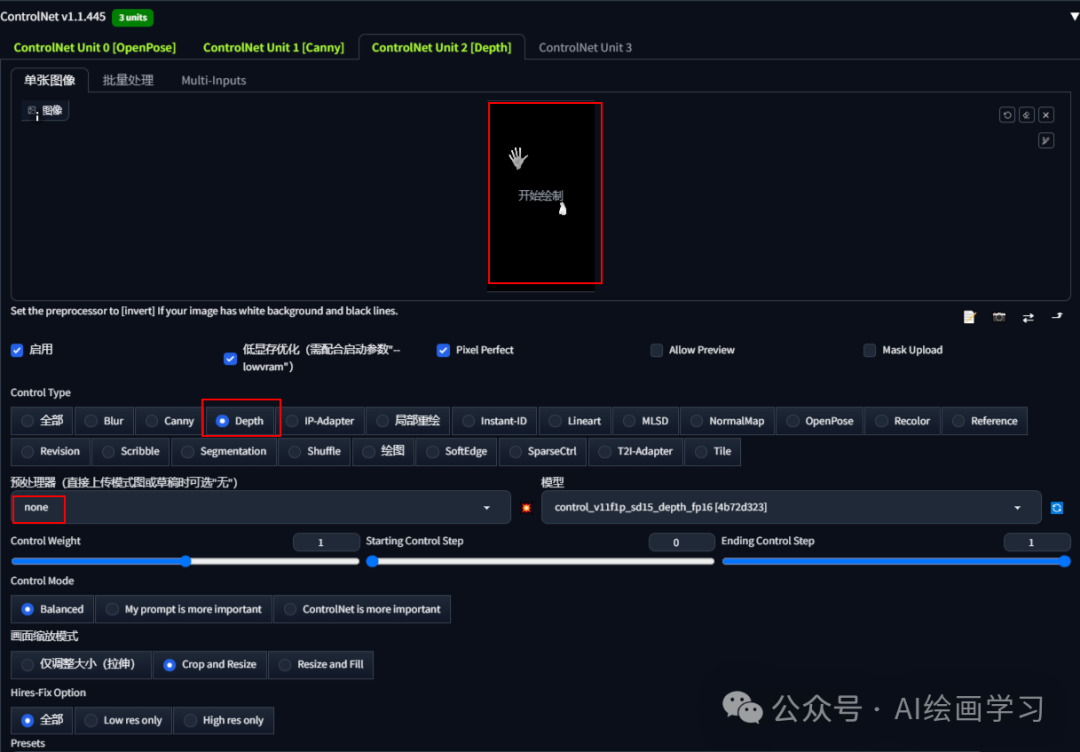1080x752 pixels.
Task: Select the Revision control type
Action: point(50,452)
